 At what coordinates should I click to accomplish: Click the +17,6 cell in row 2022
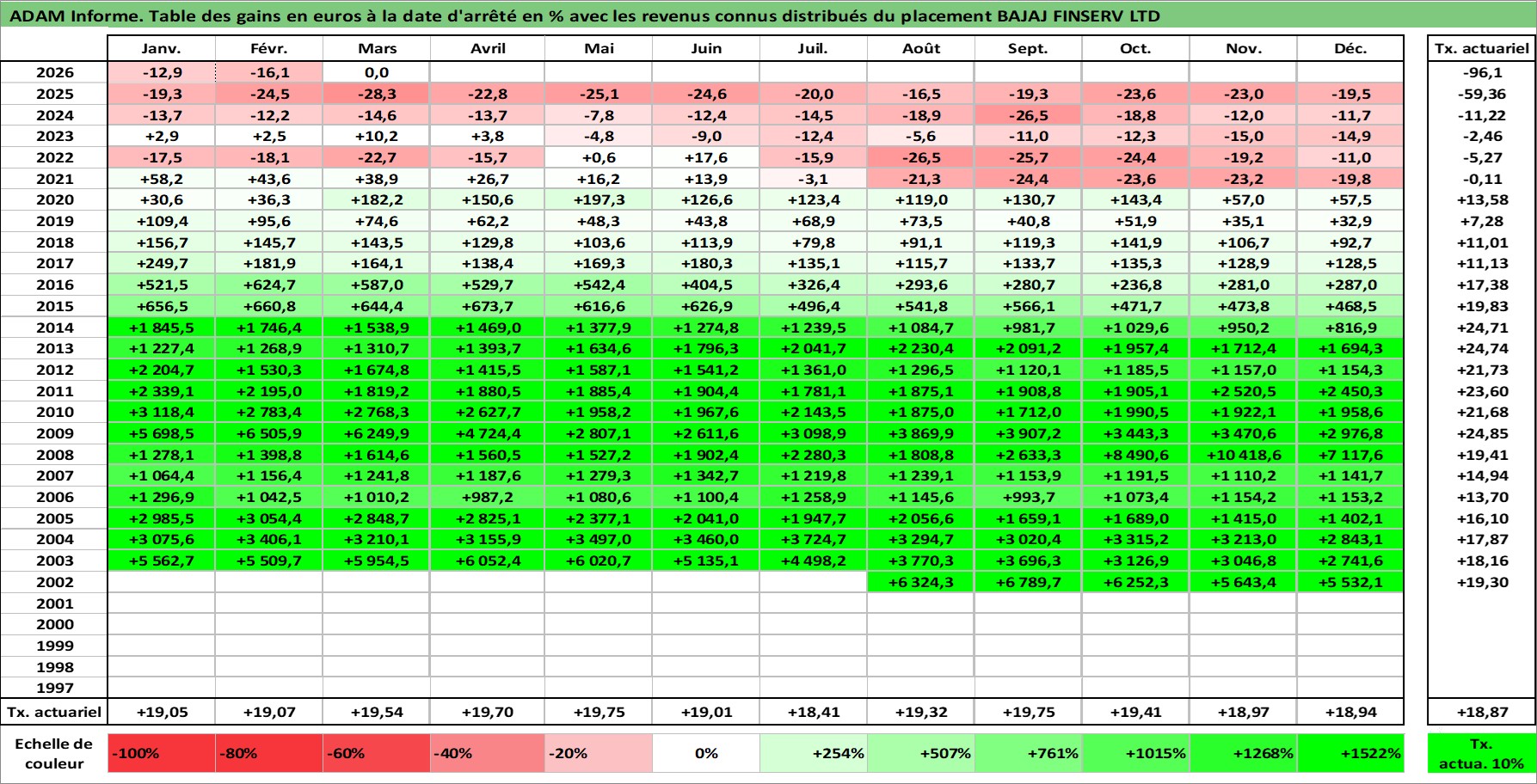point(706,157)
